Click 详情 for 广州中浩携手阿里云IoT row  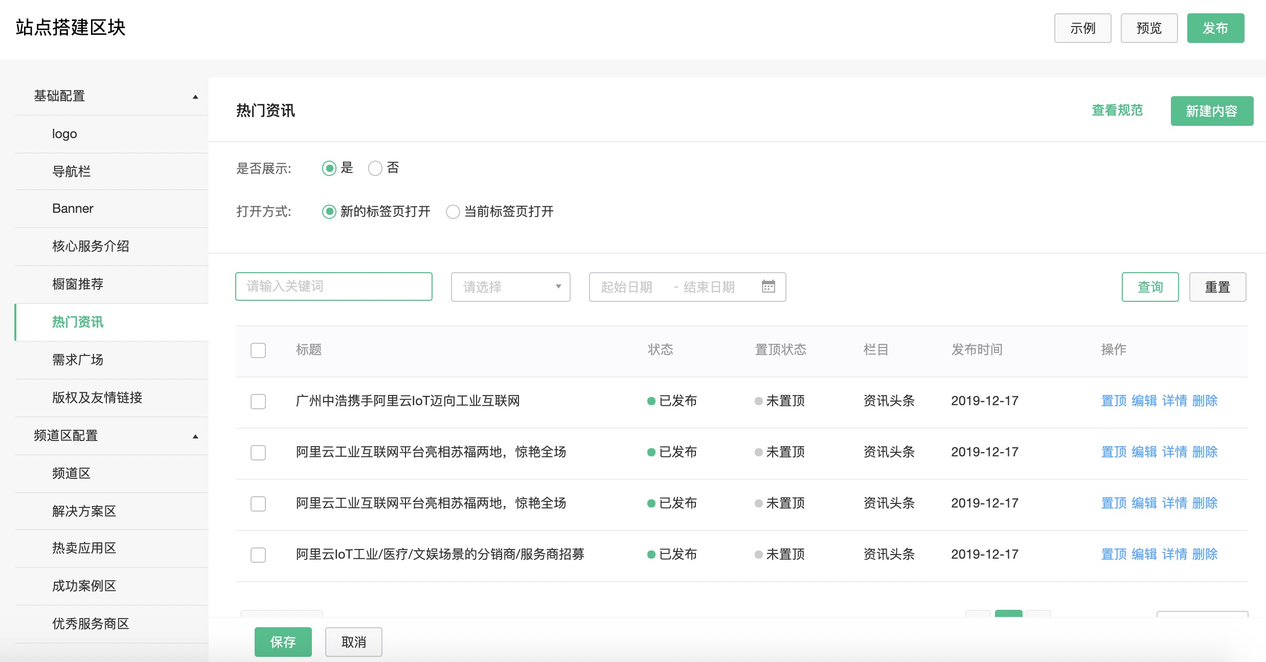[1174, 401]
